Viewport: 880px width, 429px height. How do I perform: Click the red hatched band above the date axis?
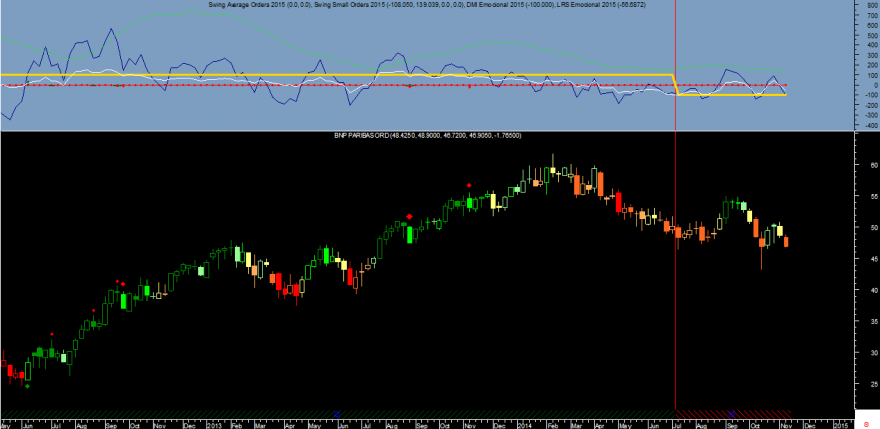[x=733, y=414]
